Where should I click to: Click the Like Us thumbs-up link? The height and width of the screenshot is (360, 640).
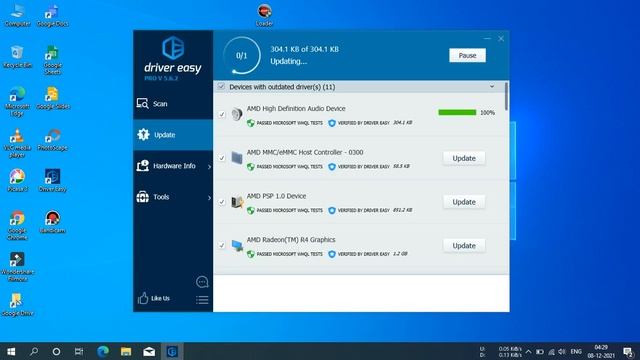coord(154,298)
